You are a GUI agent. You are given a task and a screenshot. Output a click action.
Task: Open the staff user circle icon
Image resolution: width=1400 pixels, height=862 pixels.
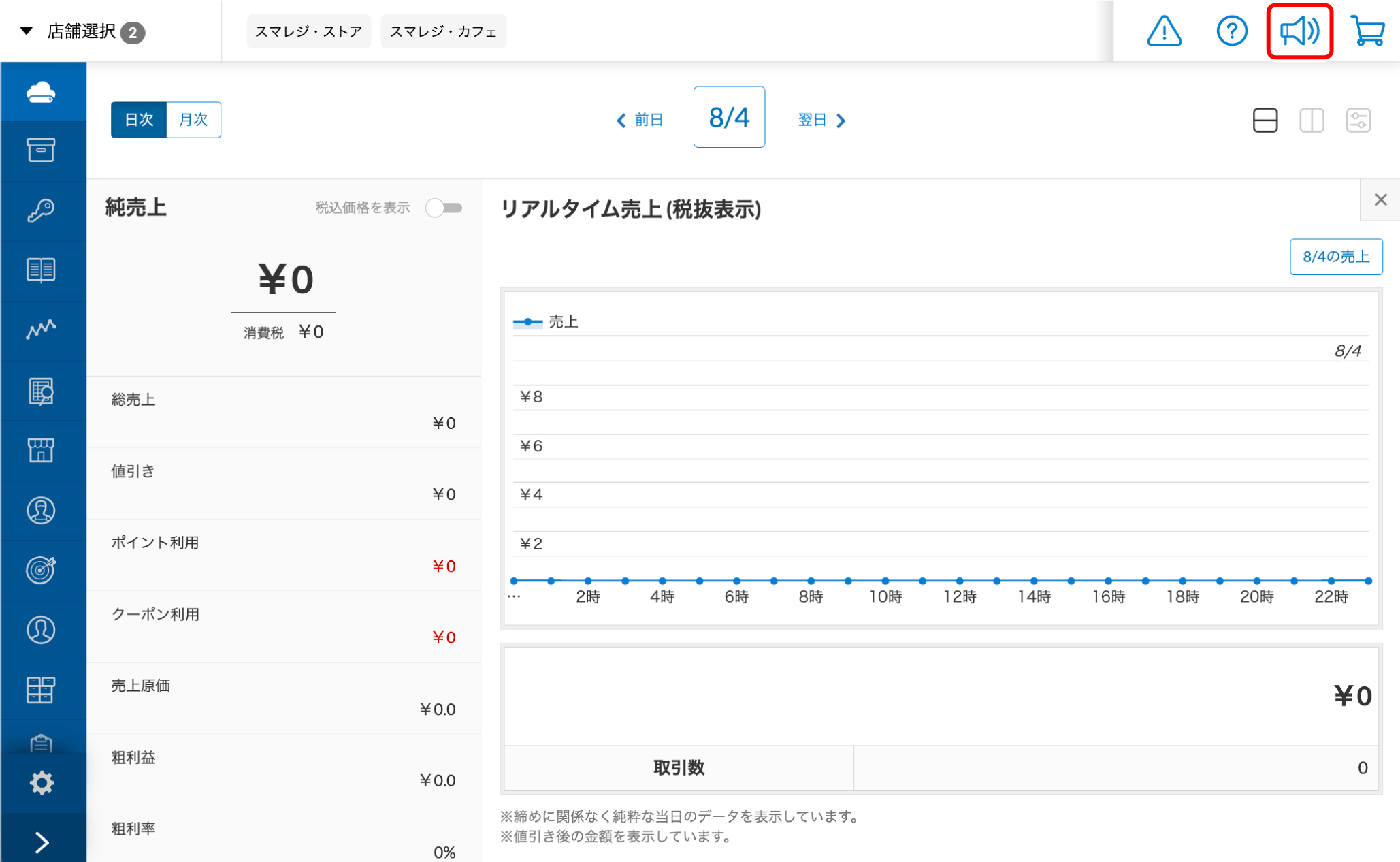tap(41, 630)
